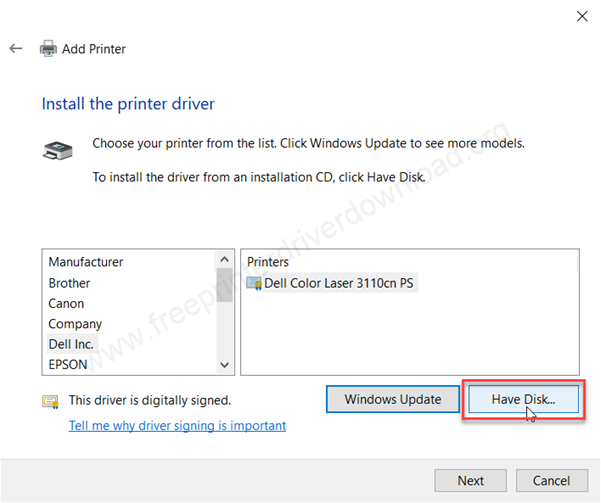Proceed with the Next button

[x=471, y=480]
